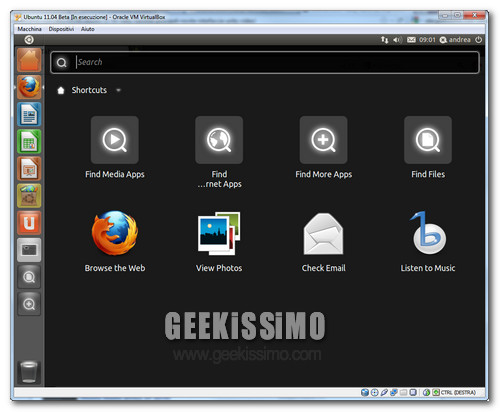Image resolution: width=500 pixels, height=412 pixels.
Task: Click the Check Email shortcut
Action: (323, 241)
